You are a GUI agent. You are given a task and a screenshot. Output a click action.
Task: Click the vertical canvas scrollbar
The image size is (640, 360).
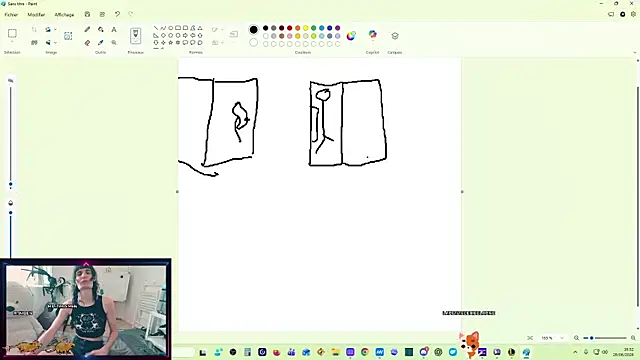[x=638, y=196]
